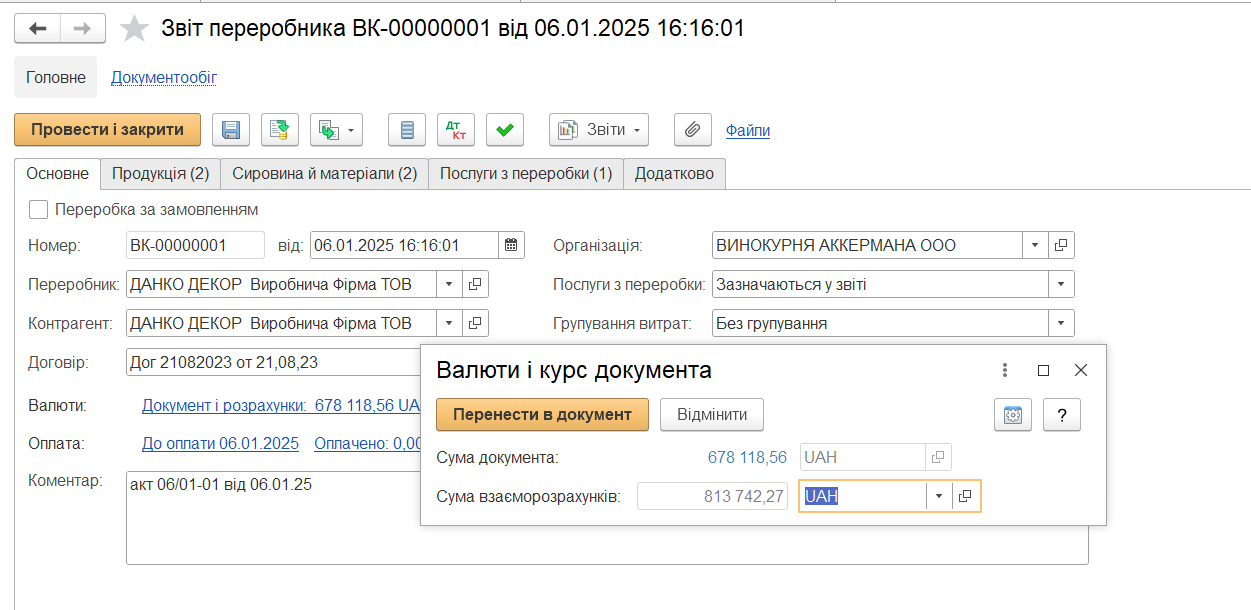Open the Послуги з переробки (1) tab
This screenshot has width=1251, height=610.
pos(526,173)
